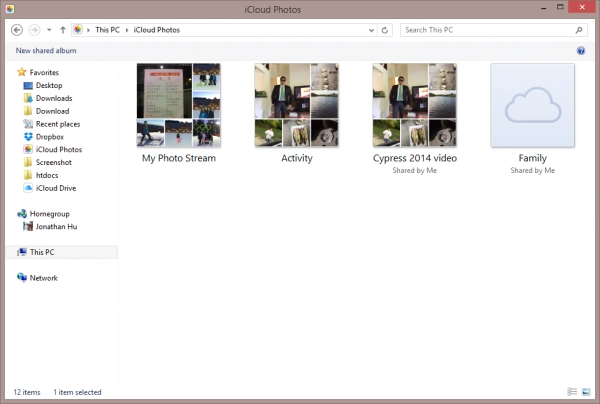Select This PC in navigation pane
The height and width of the screenshot is (404, 600).
tap(42, 252)
